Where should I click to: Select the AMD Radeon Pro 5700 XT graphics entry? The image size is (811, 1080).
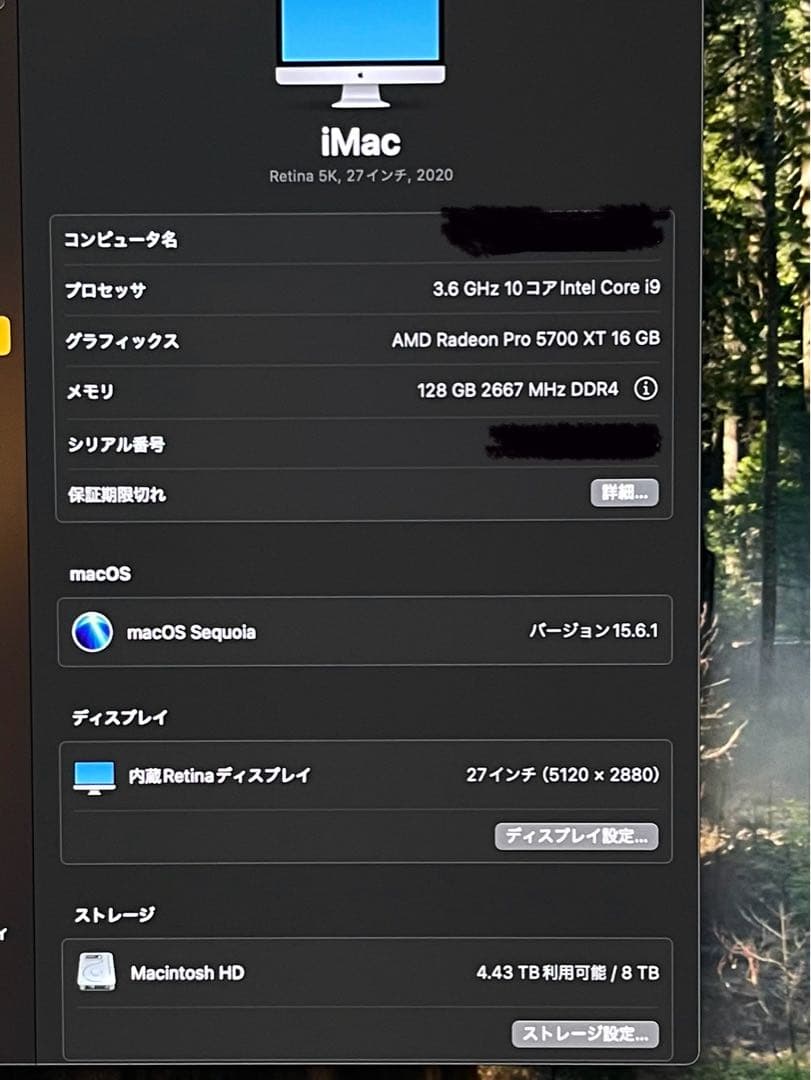tap(527, 339)
